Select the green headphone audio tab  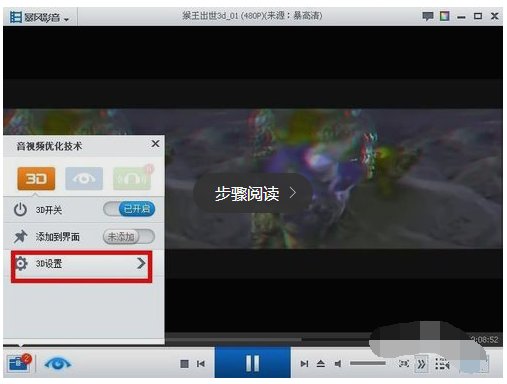[132, 179]
